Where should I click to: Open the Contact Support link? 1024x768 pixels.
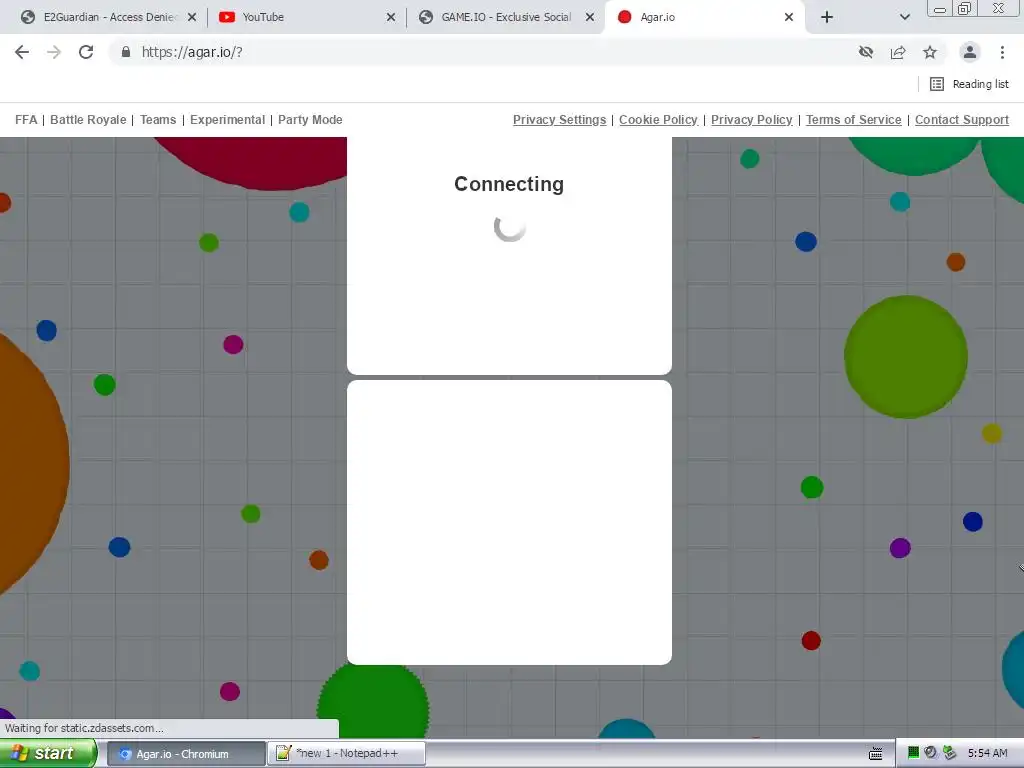[x=962, y=120]
